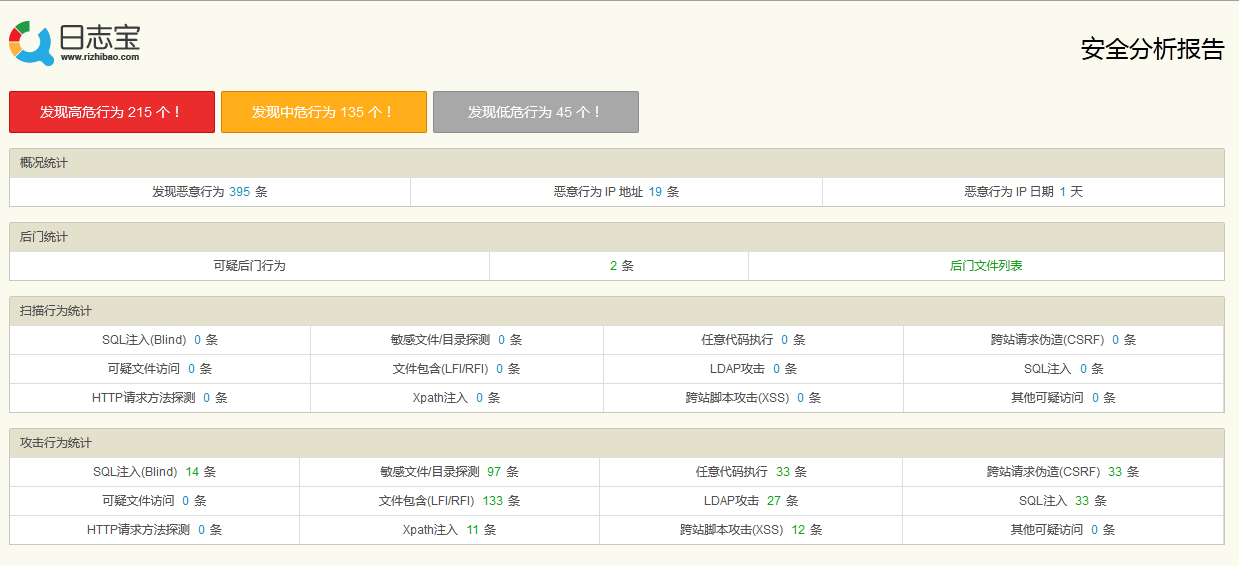Click the 安全分析报告 page title

pyautogui.click(x=1152, y=50)
